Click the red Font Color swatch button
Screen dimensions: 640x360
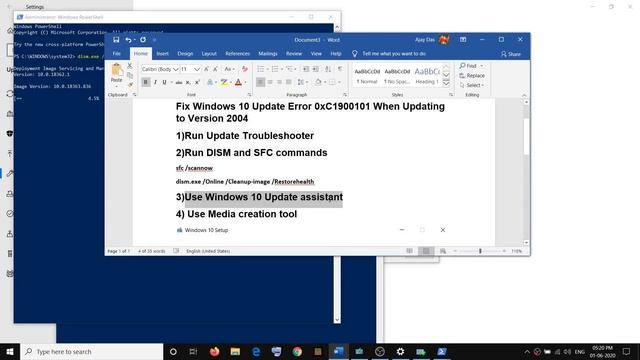(238, 82)
